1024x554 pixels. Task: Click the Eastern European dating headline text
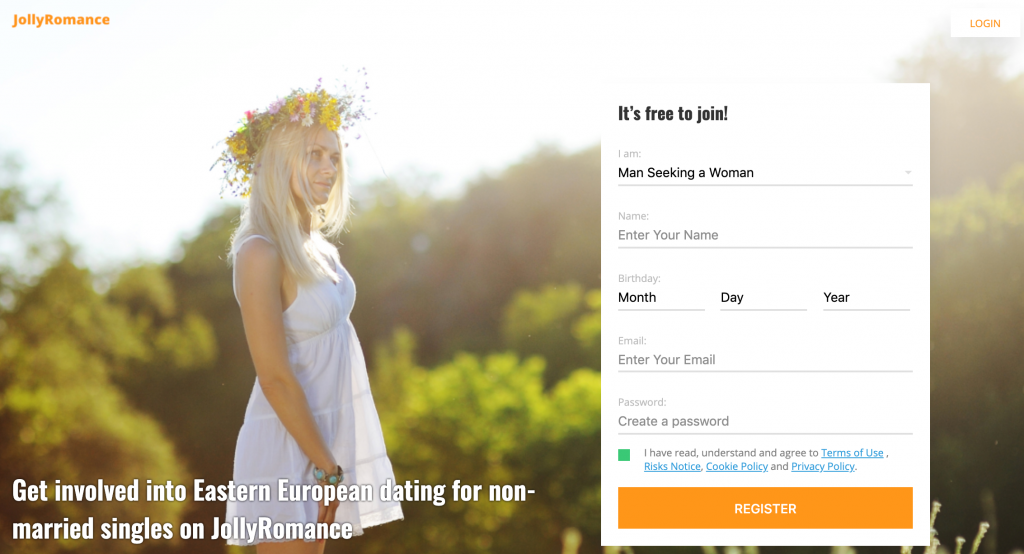[x=274, y=510]
